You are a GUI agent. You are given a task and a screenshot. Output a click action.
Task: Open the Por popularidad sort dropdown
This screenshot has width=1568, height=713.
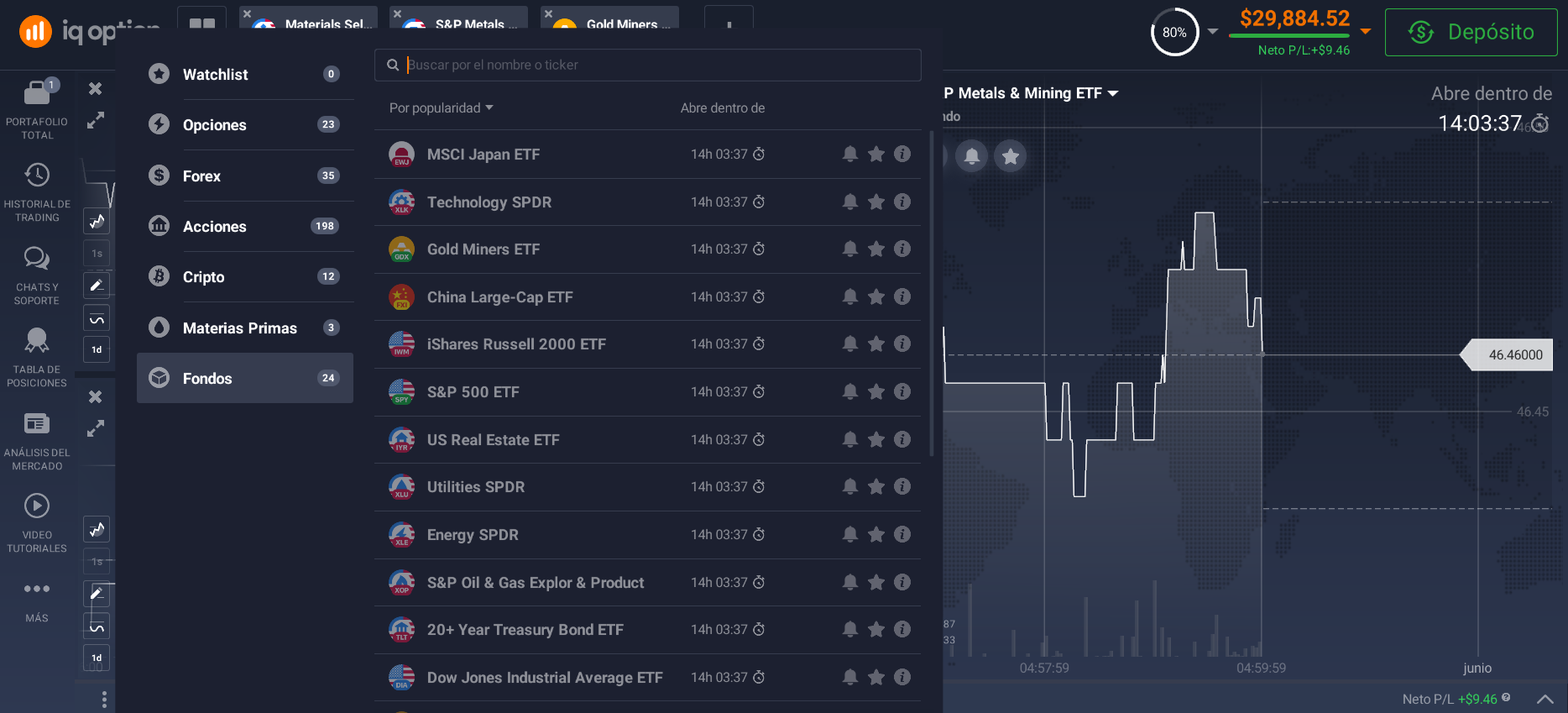(x=442, y=108)
